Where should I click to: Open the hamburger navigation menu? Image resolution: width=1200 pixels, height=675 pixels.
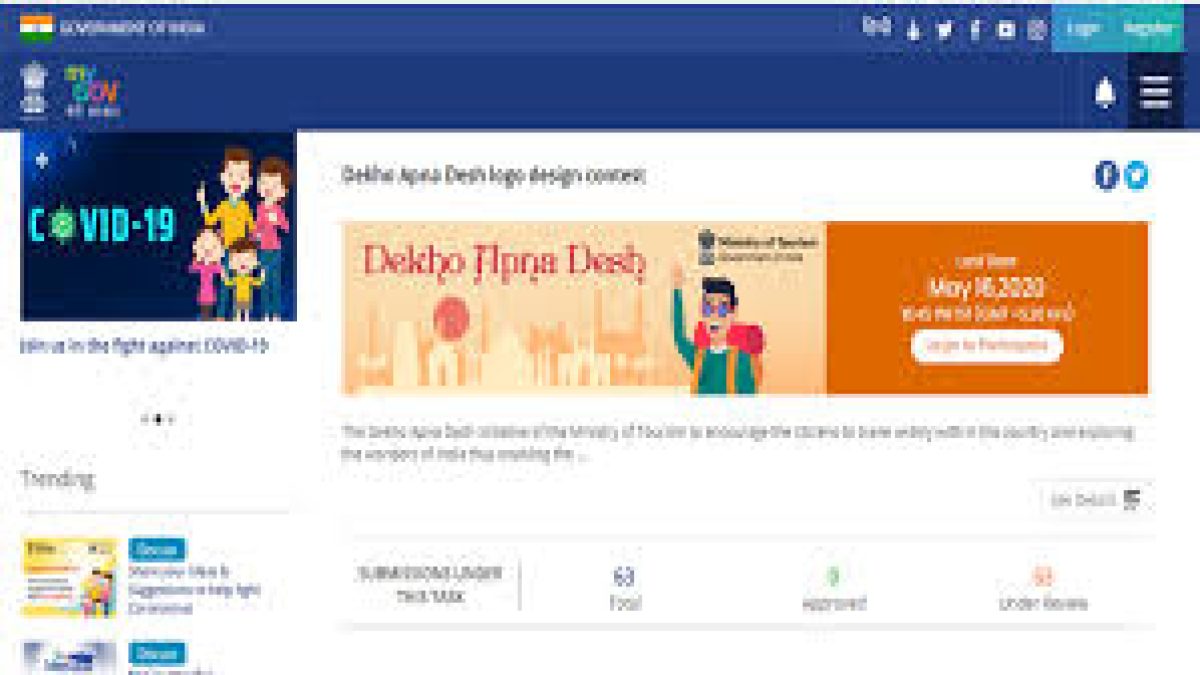tap(1156, 92)
